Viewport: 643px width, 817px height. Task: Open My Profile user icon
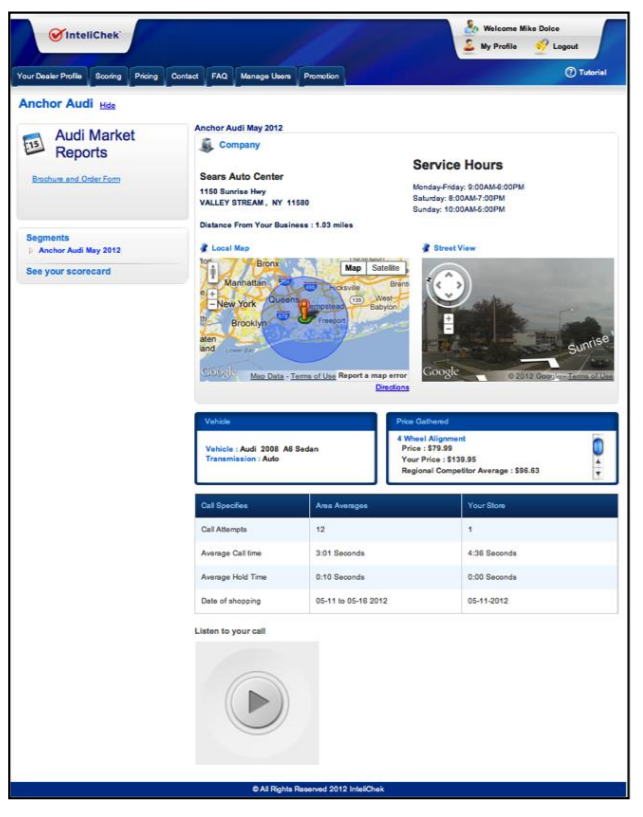469,46
